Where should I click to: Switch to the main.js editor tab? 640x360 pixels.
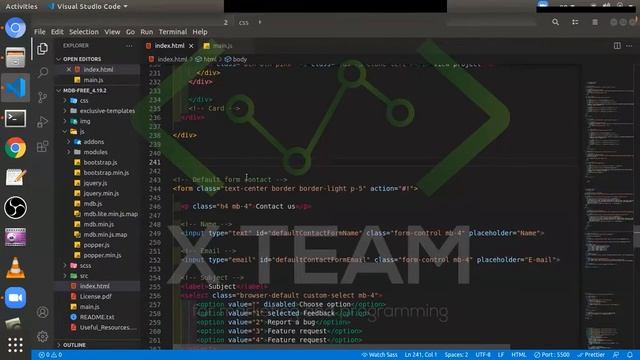click(219, 46)
